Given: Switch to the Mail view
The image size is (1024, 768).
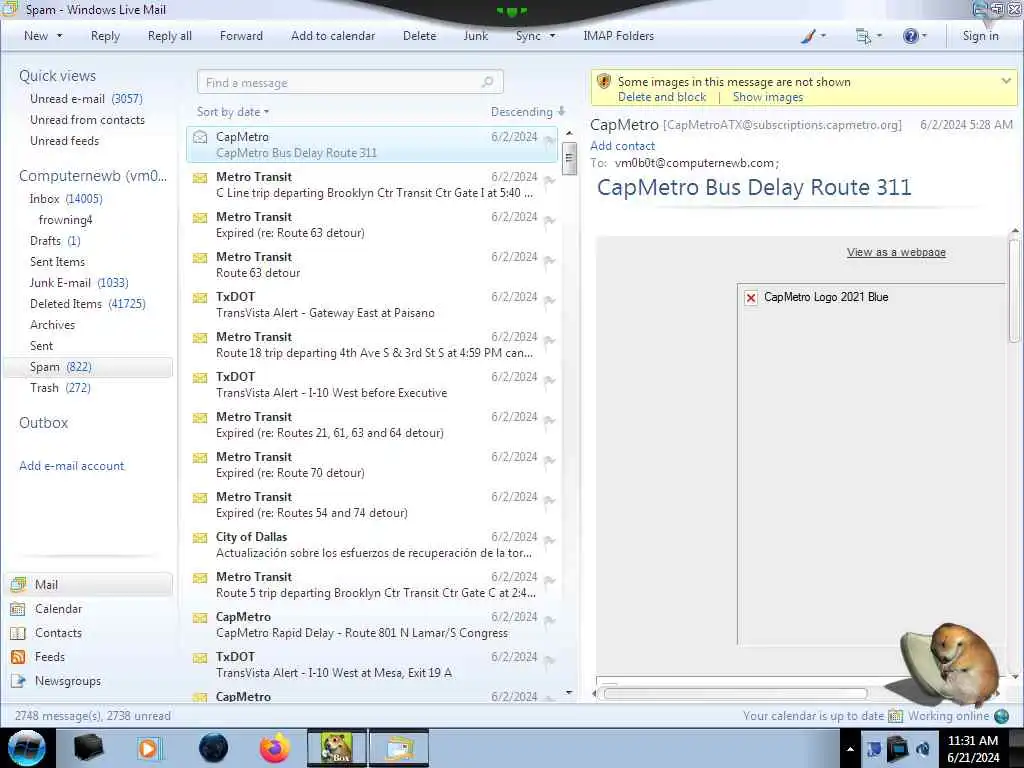Looking at the screenshot, I should [x=89, y=584].
